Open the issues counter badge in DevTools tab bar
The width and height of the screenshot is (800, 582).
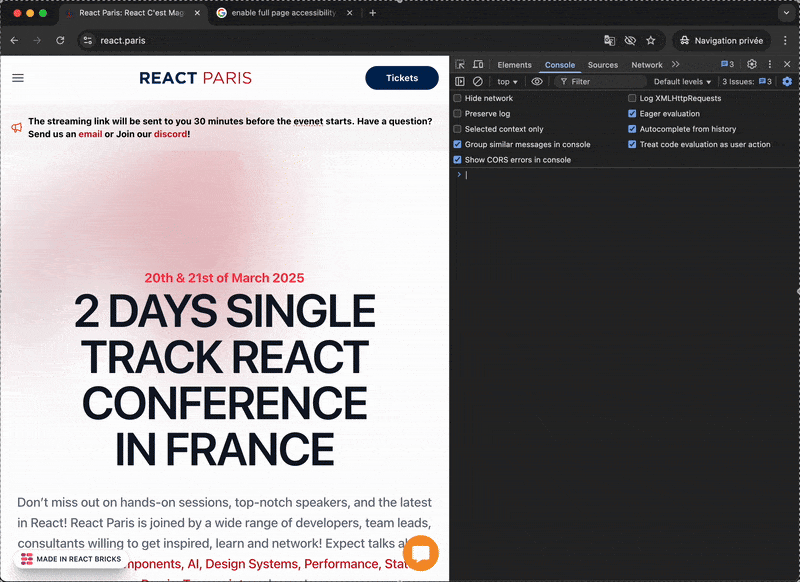click(728, 64)
